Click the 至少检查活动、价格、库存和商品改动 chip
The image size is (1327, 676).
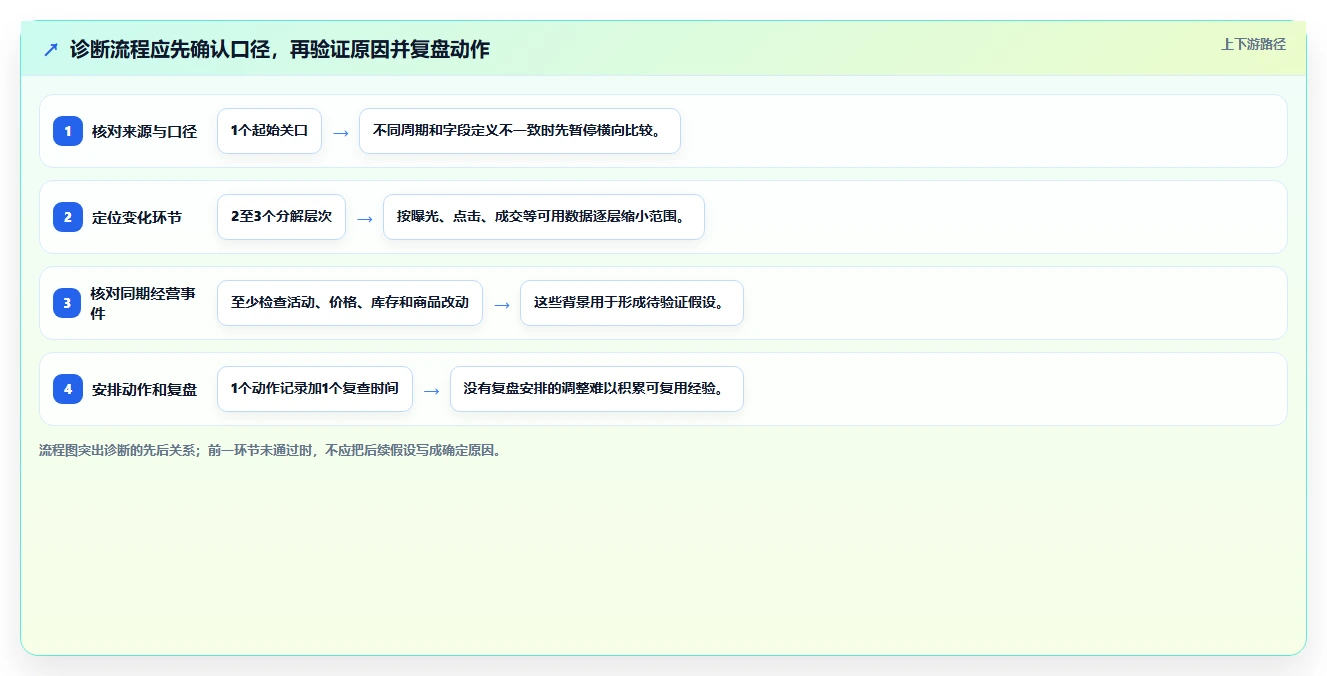point(350,303)
